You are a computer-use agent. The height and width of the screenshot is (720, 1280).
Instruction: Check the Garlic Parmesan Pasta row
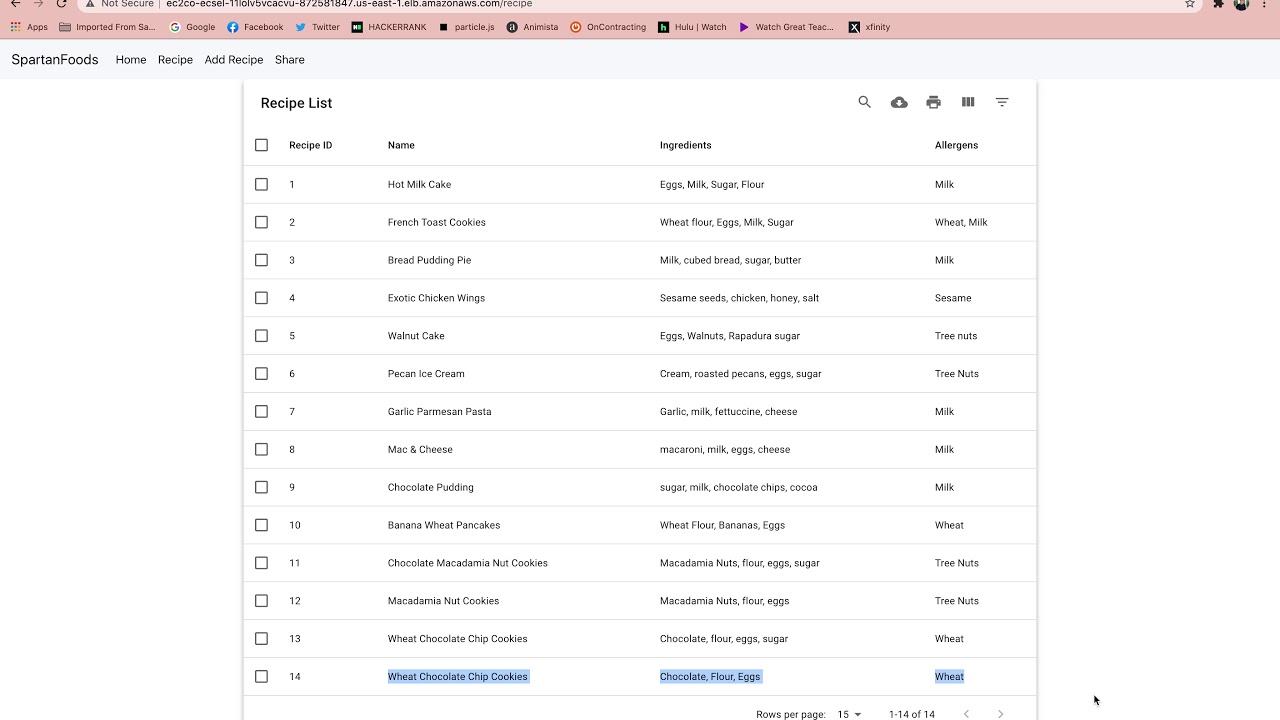tap(261, 411)
